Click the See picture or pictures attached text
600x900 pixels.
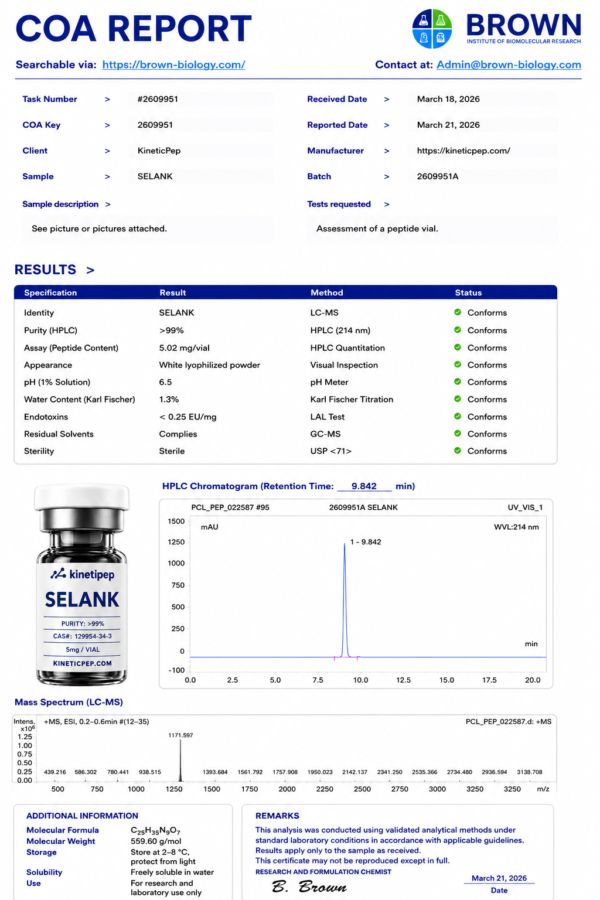[x=99, y=228]
